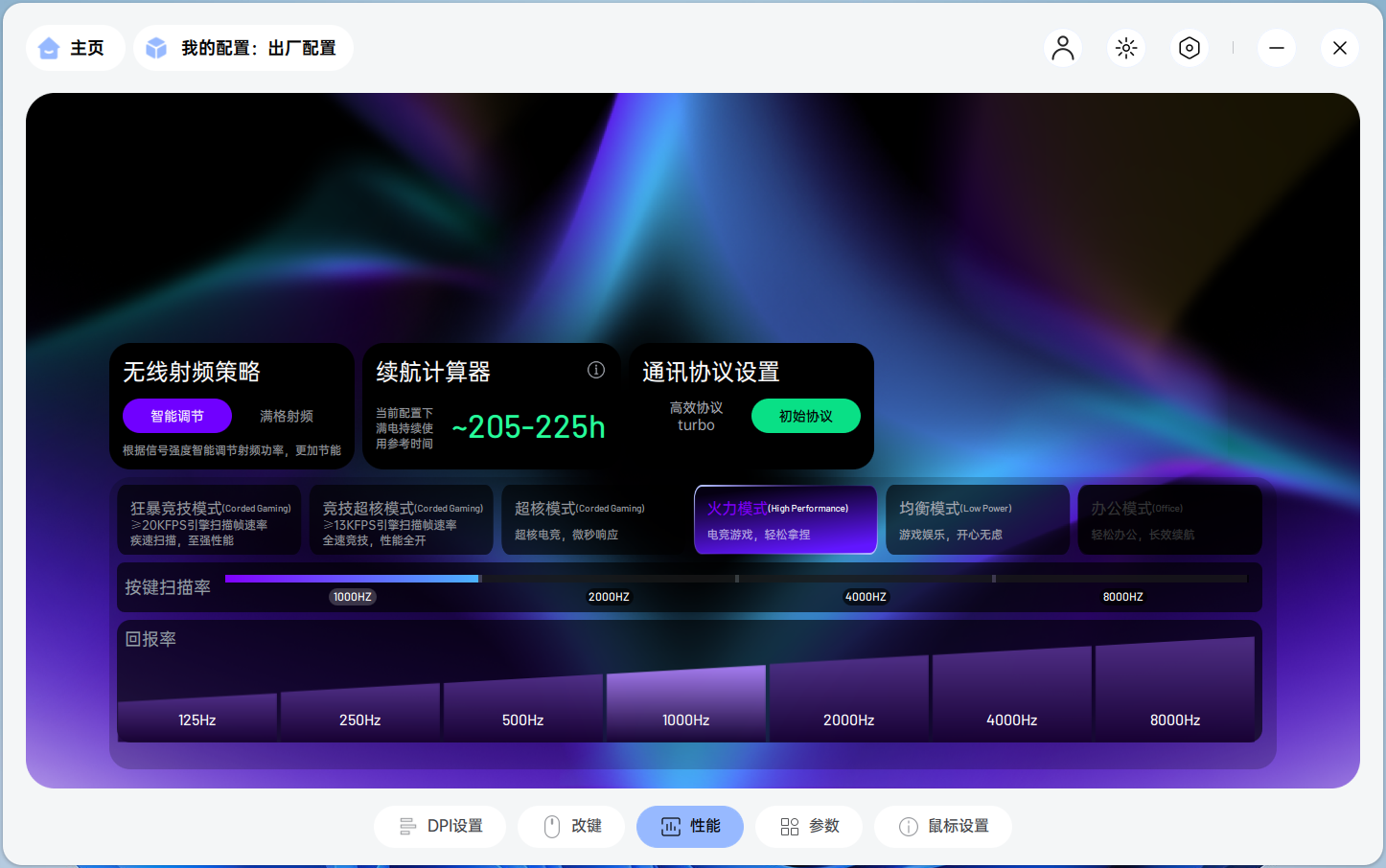Set 回报率 to 8000Hz
This screenshot has width=1386, height=868.
tap(1175, 689)
